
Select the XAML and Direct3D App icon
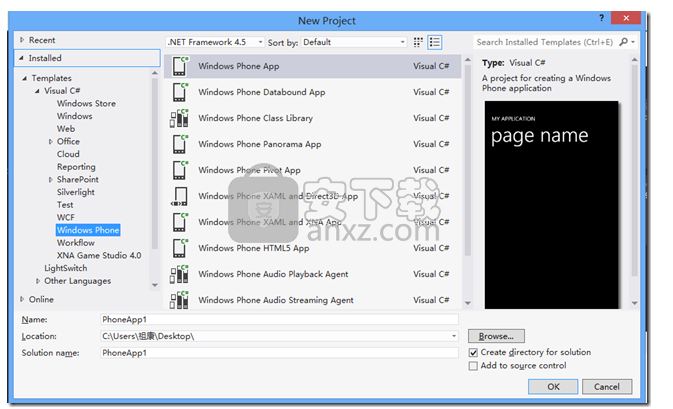pos(179,196)
